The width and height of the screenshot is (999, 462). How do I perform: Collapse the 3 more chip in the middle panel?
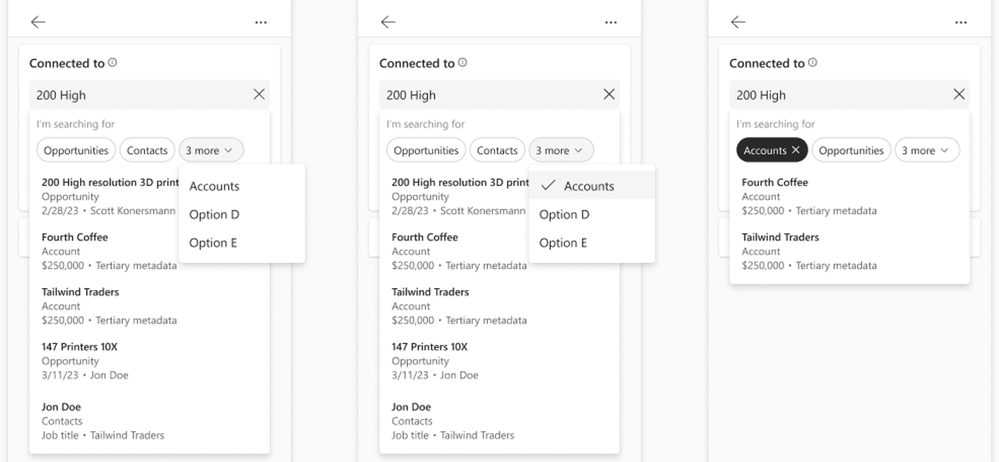pos(561,150)
